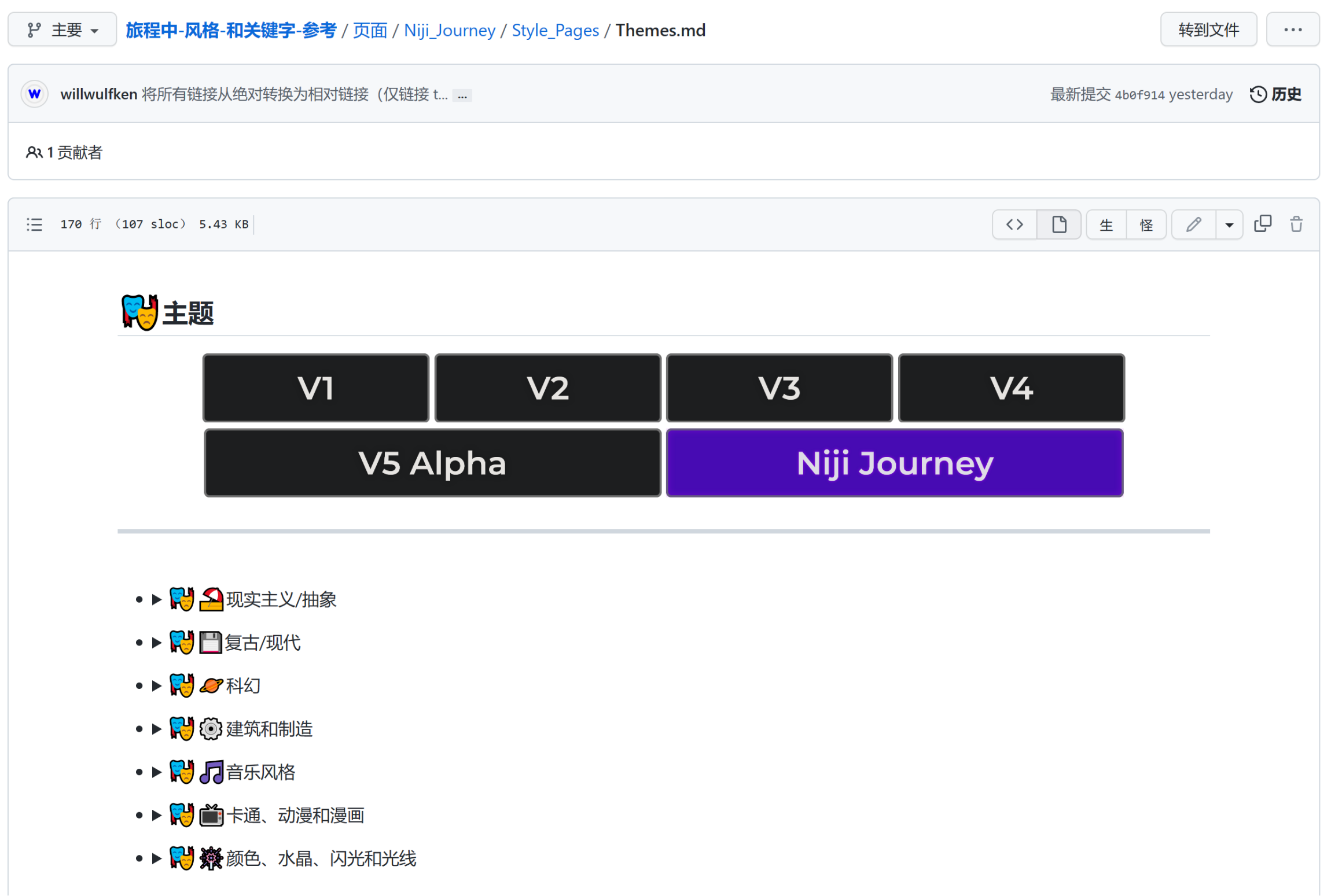Open the edit options dropdown caret
The image size is (1331, 896).
[x=1229, y=224]
